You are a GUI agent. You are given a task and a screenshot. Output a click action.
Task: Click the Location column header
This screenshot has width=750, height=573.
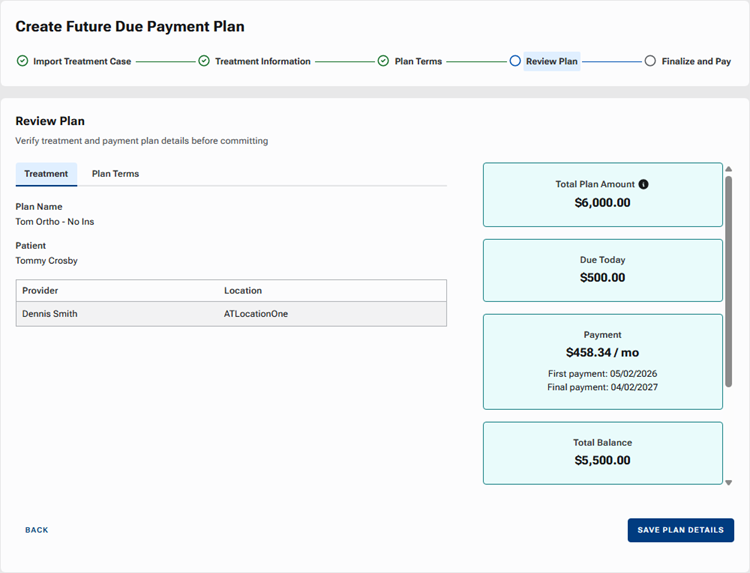[x=243, y=291]
